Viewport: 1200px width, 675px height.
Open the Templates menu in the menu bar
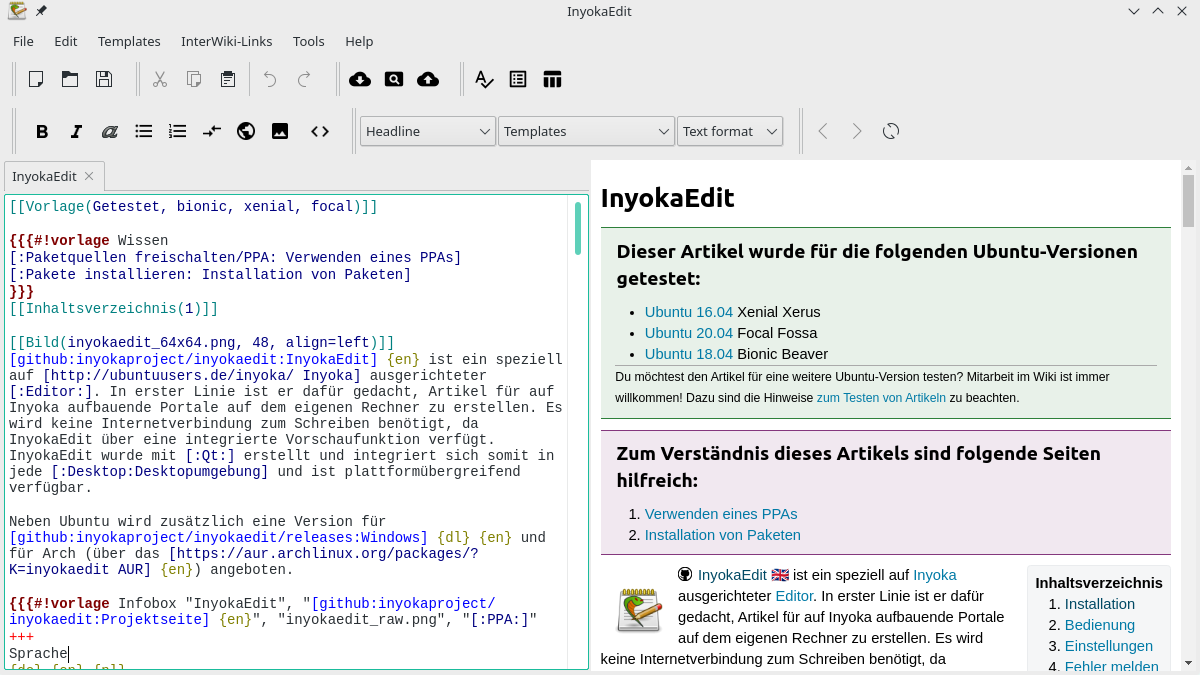tap(129, 41)
